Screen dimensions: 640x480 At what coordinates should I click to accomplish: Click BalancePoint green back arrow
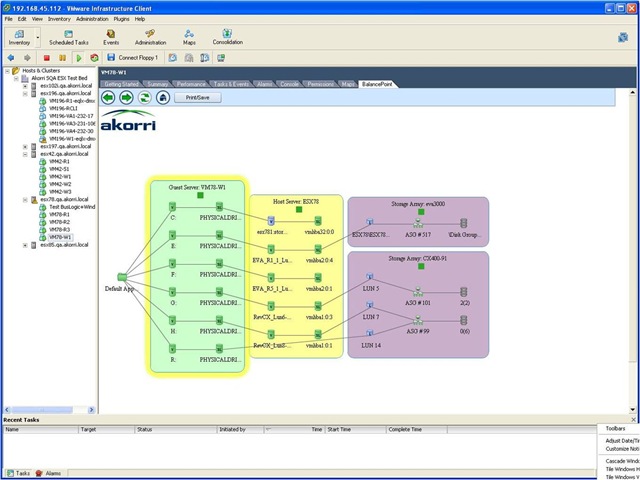108,98
